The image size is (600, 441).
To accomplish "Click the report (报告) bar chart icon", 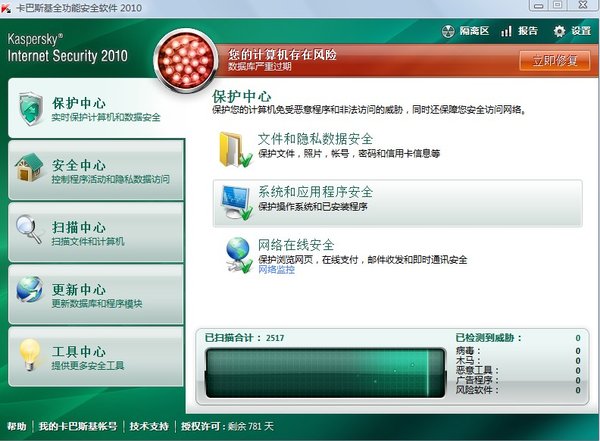I will click(506, 31).
